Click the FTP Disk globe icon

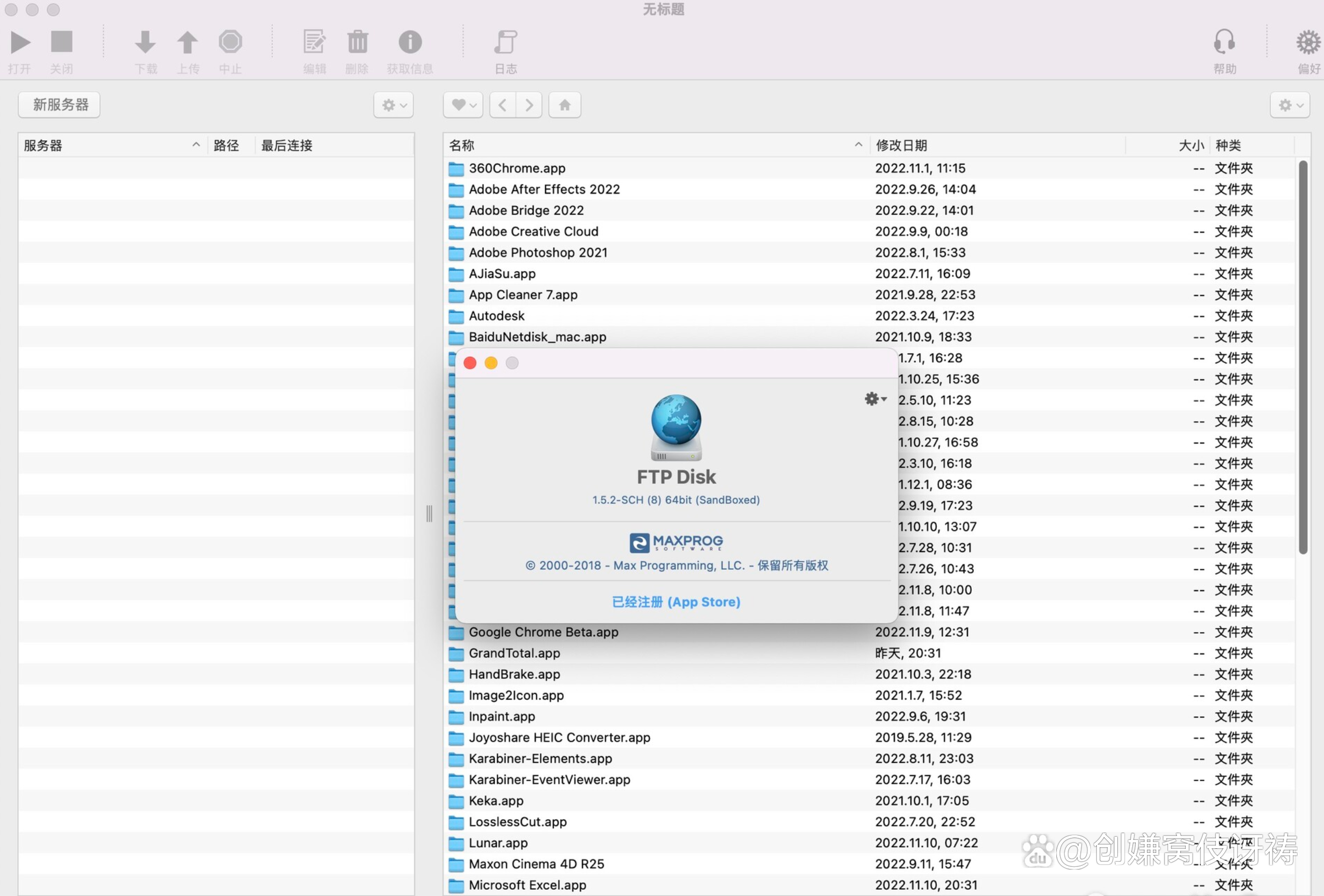click(676, 427)
